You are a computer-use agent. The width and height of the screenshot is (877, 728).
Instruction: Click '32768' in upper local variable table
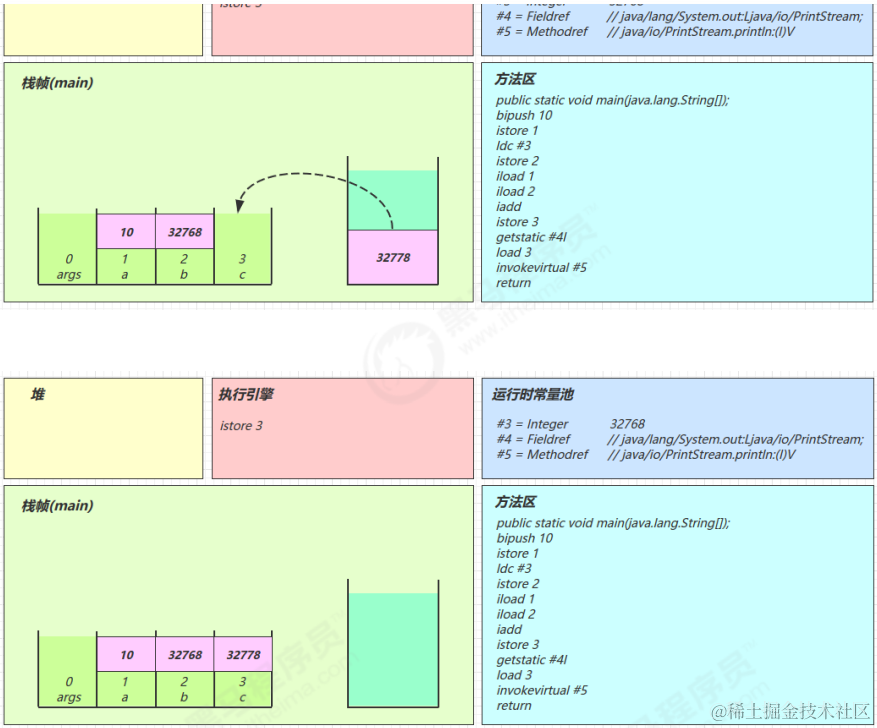(x=185, y=231)
